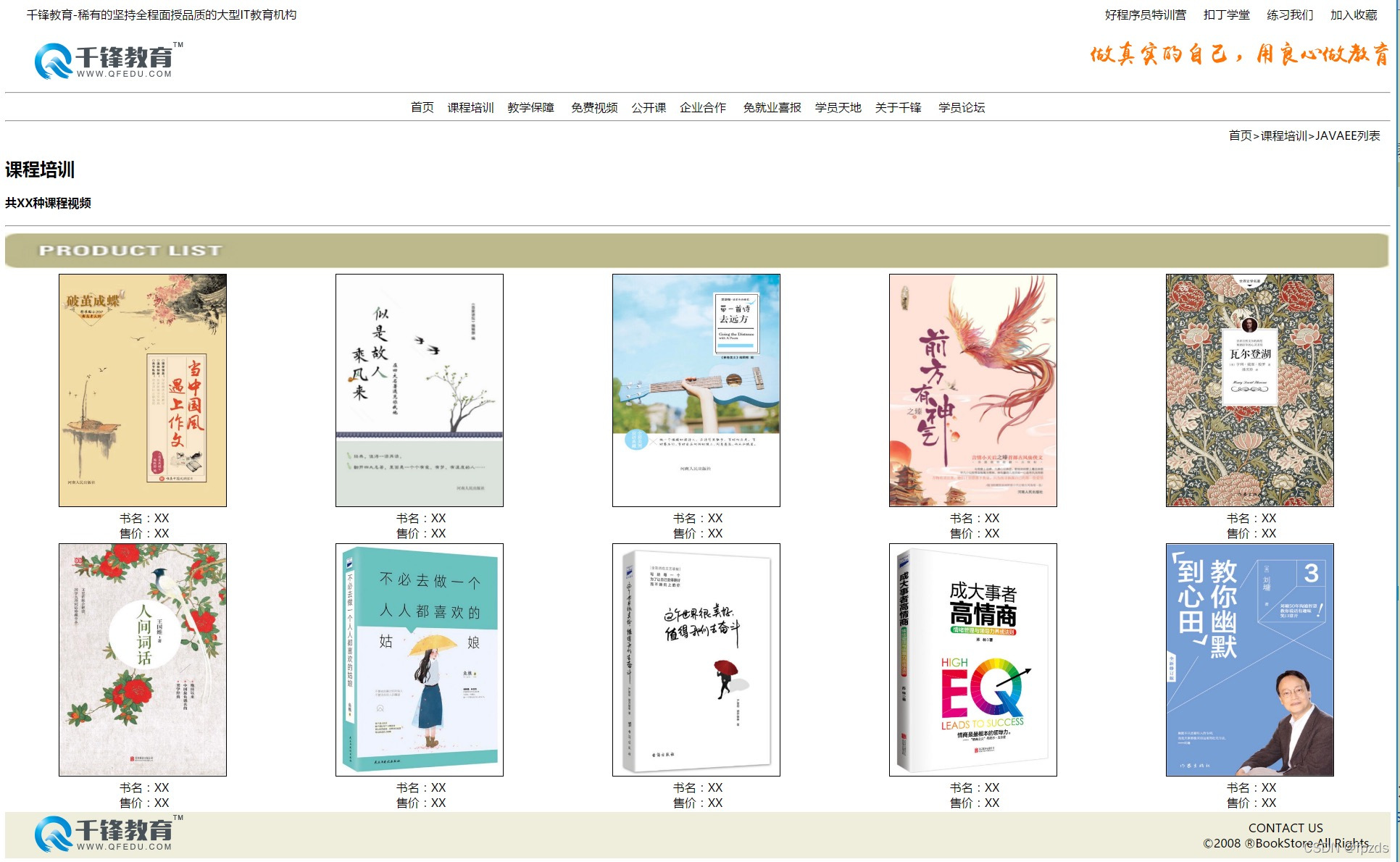
Task: Click the 千锋教育 logo in the header
Action: (109, 60)
